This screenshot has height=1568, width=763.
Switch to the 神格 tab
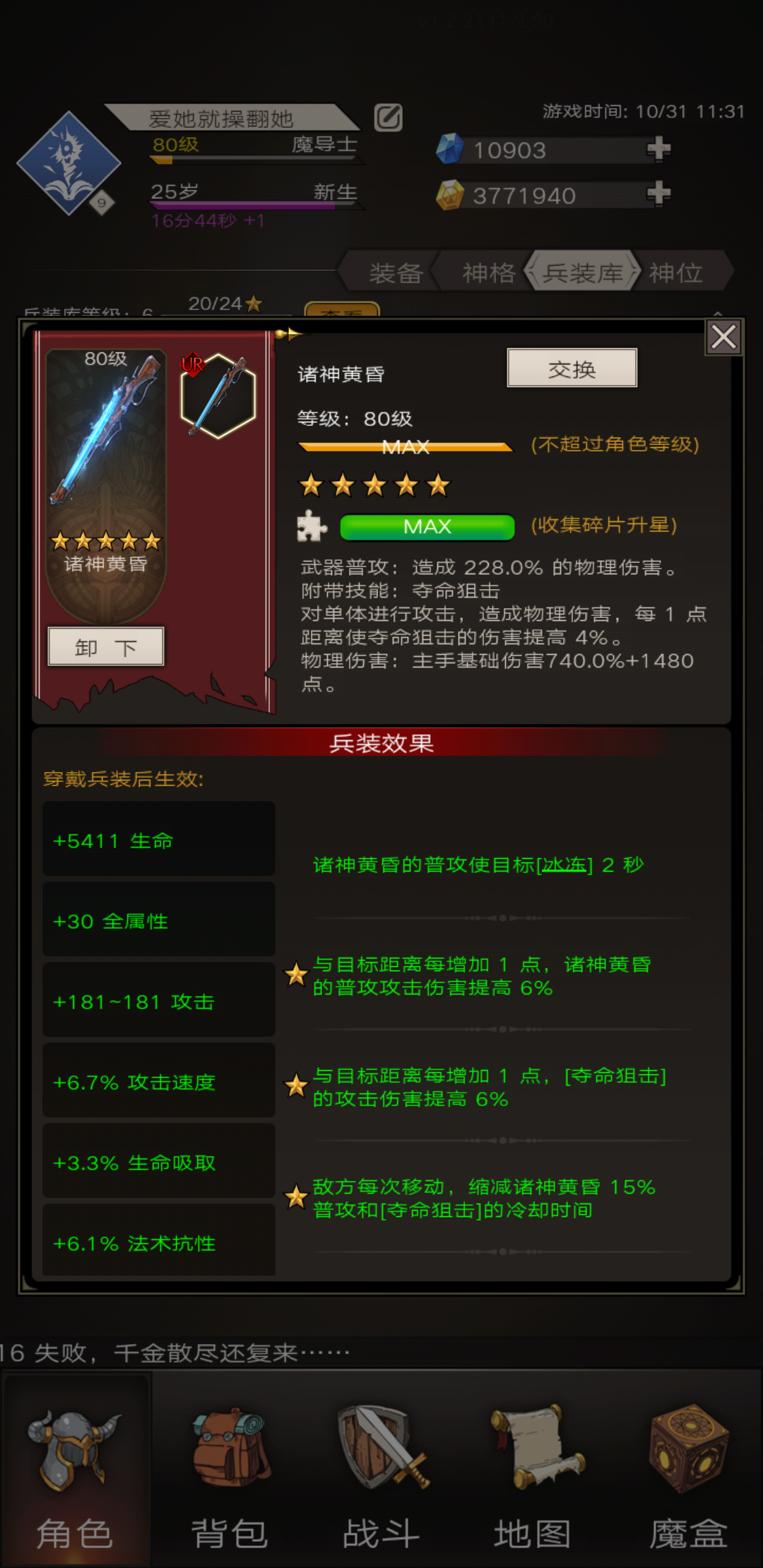pos(489,273)
